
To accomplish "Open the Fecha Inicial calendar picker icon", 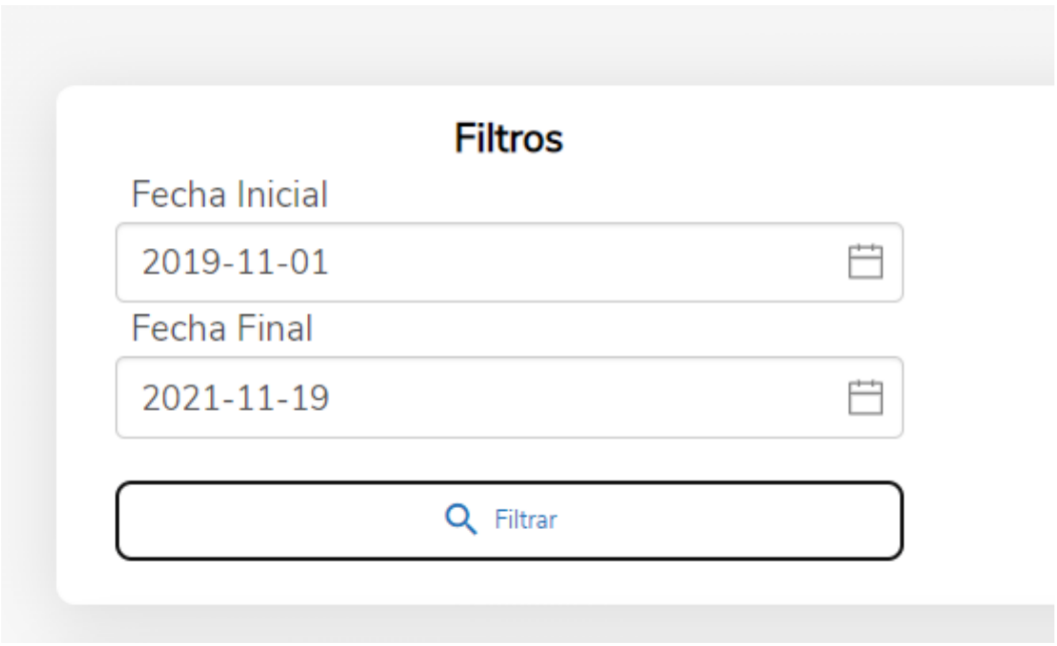I will click(x=866, y=262).
